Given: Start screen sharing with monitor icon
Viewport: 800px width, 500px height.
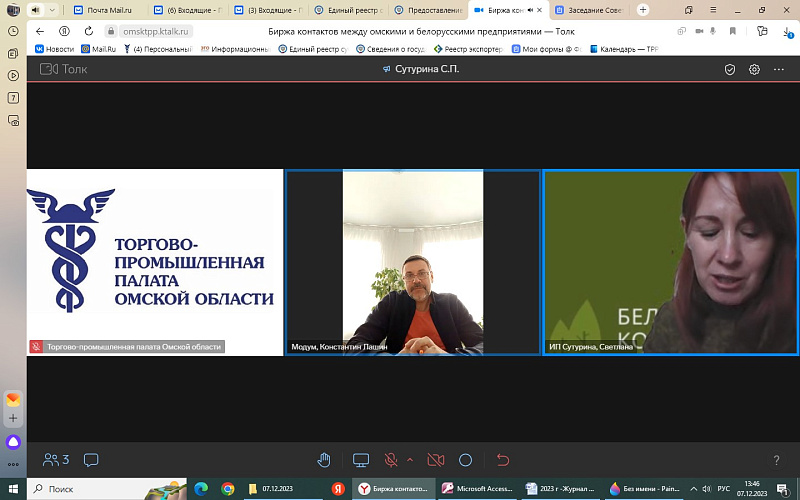Looking at the screenshot, I should click(361, 460).
